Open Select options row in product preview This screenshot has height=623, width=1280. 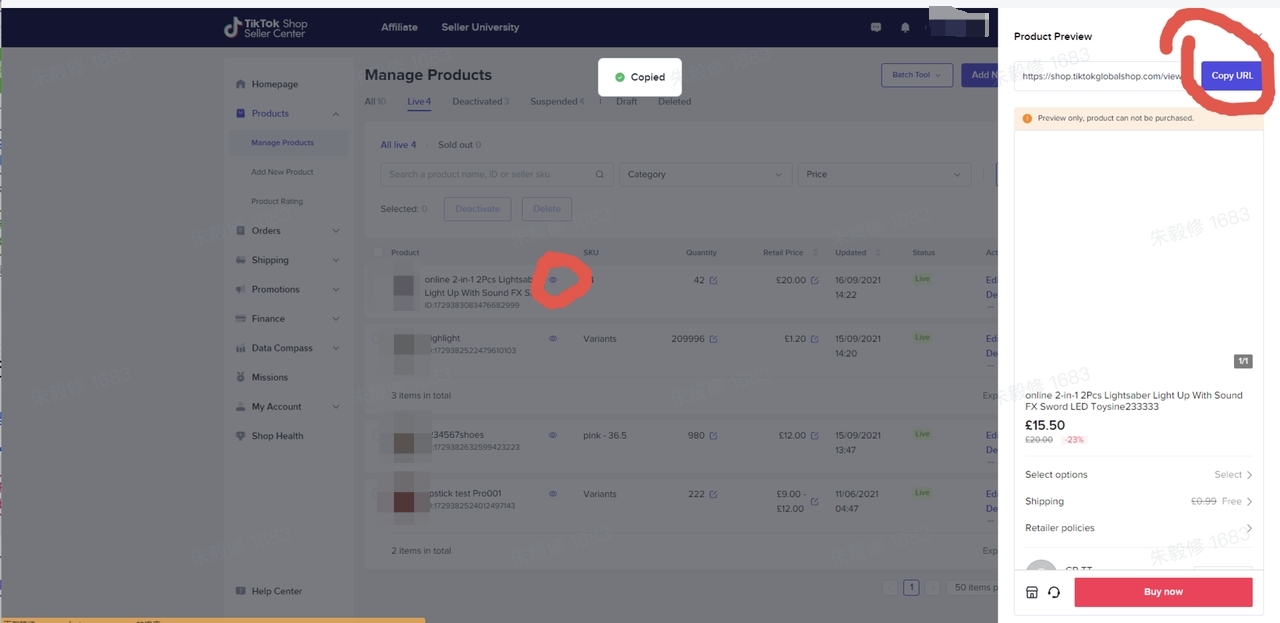coord(1138,475)
